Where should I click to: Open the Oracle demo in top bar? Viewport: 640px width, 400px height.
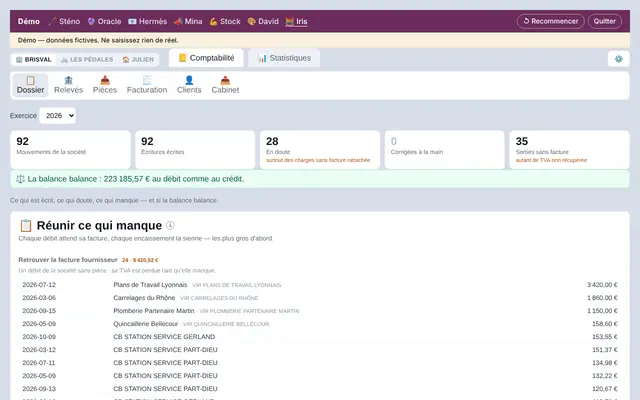pyautogui.click(x=104, y=21)
